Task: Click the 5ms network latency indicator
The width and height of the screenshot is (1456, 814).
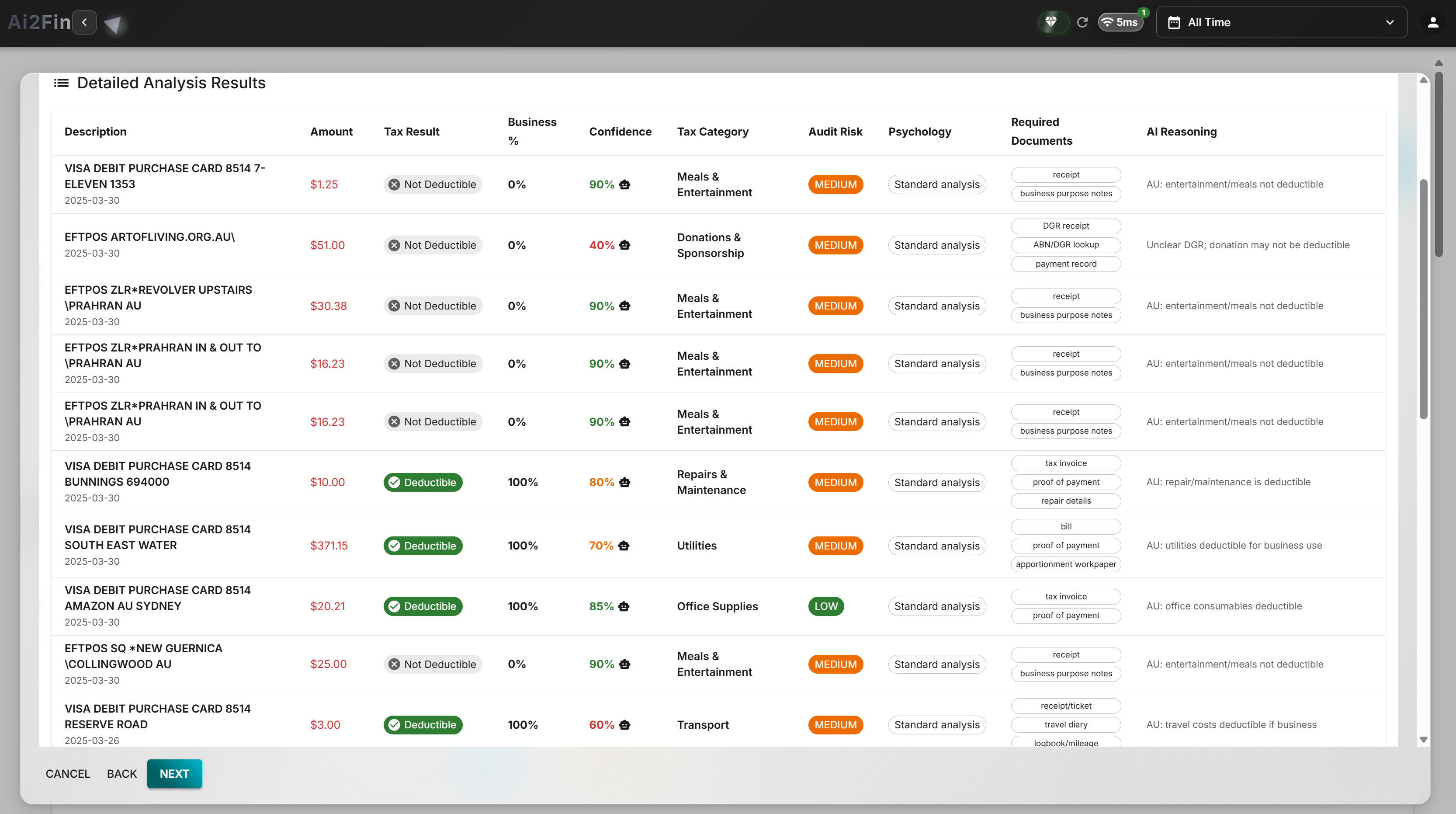Action: 1121,22
